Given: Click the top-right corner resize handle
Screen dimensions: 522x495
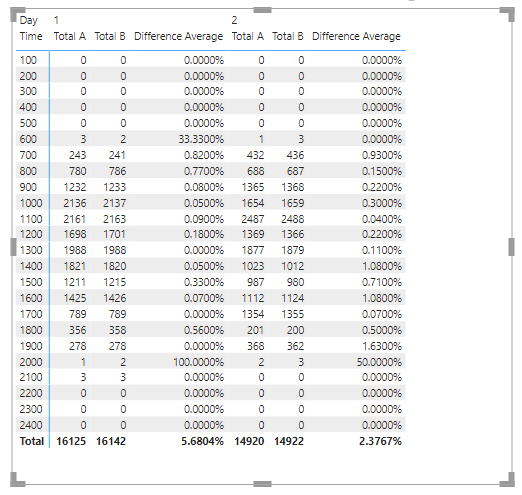Looking at the screenshot, I should tap(507, 15).
